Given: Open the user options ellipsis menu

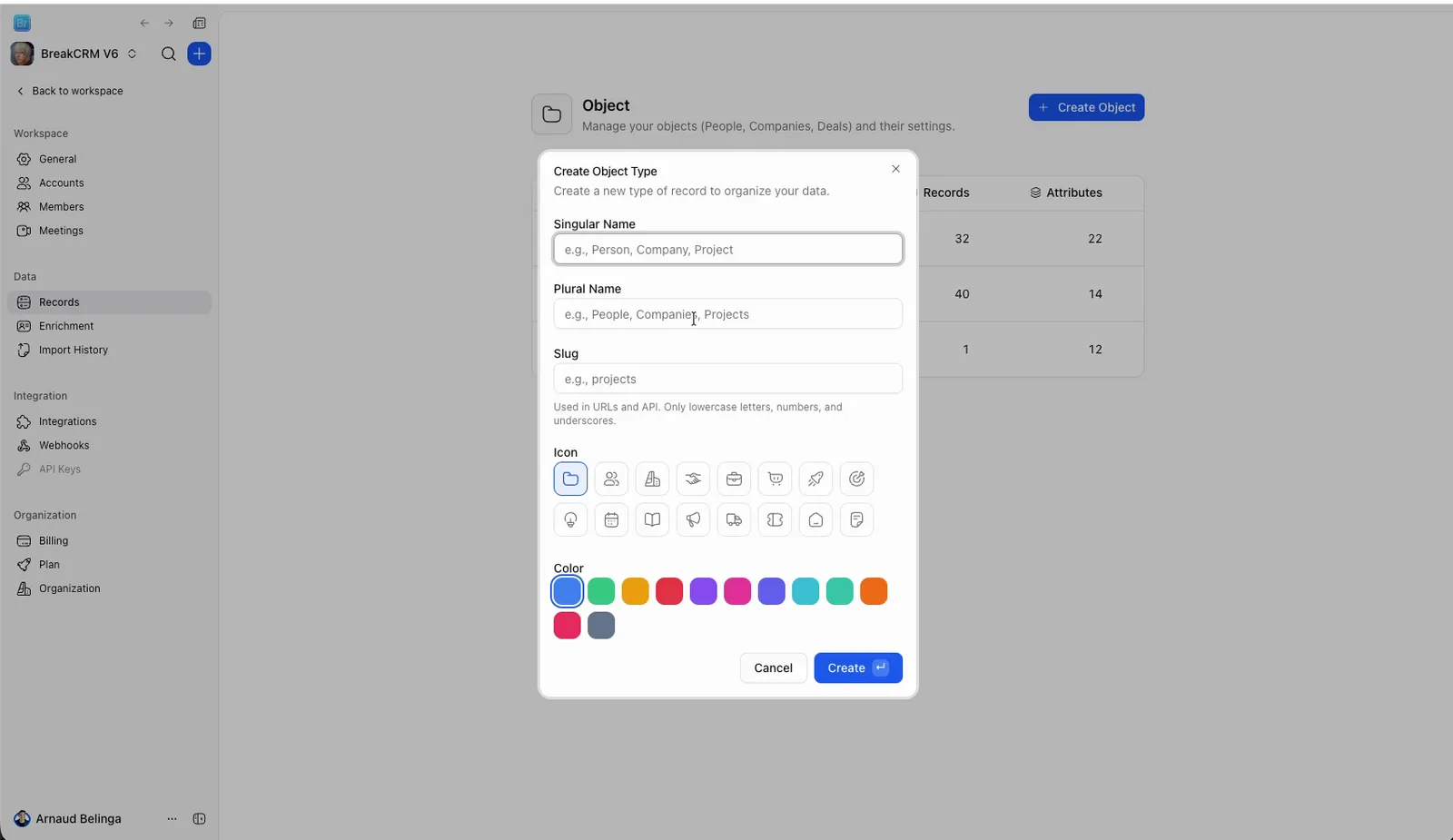Looking at the screenshot, I should click(172, 819).
